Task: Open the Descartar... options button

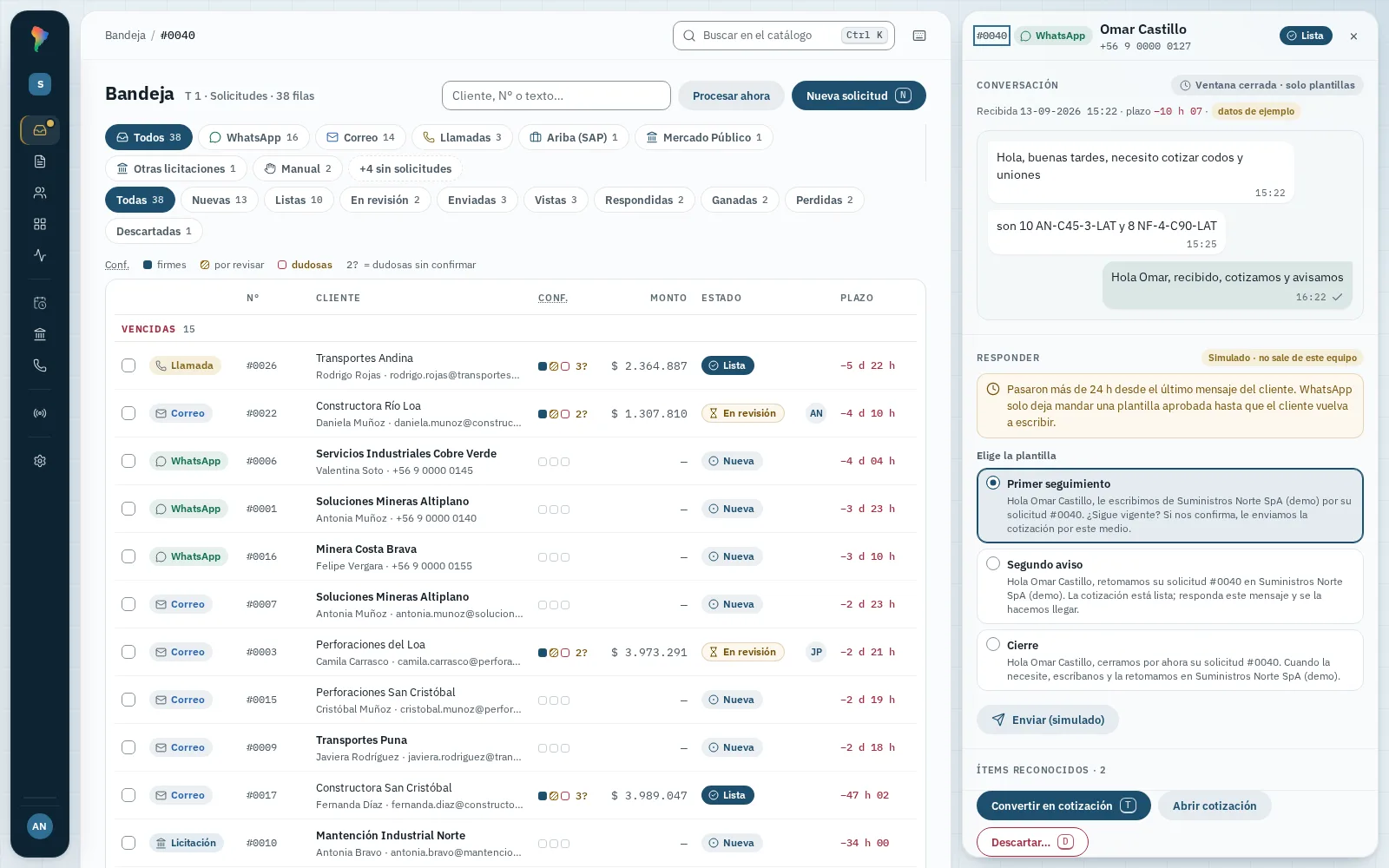Action: click(1032, 842)
